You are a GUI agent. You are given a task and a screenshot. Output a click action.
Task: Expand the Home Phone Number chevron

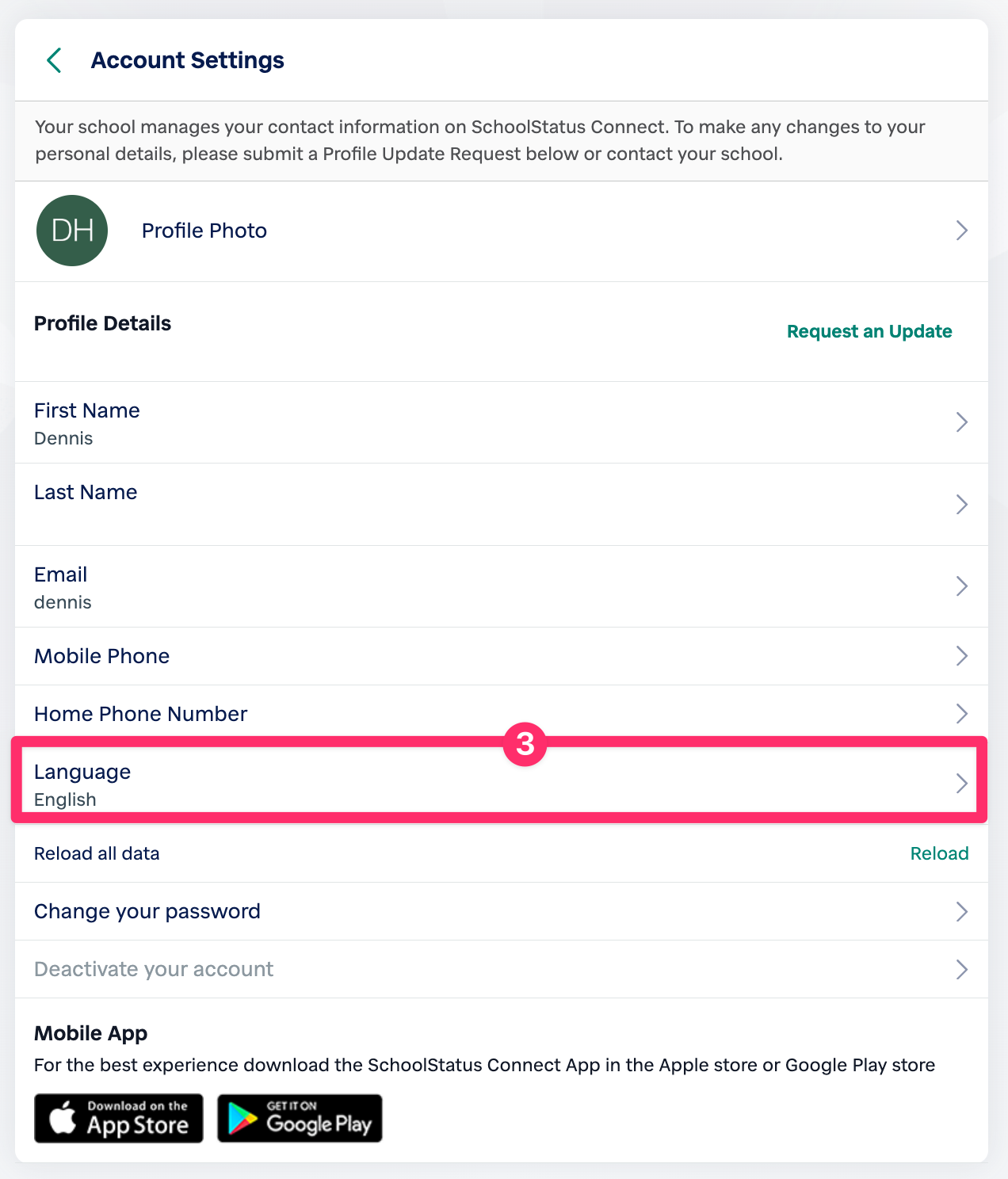tap(961, 714)
